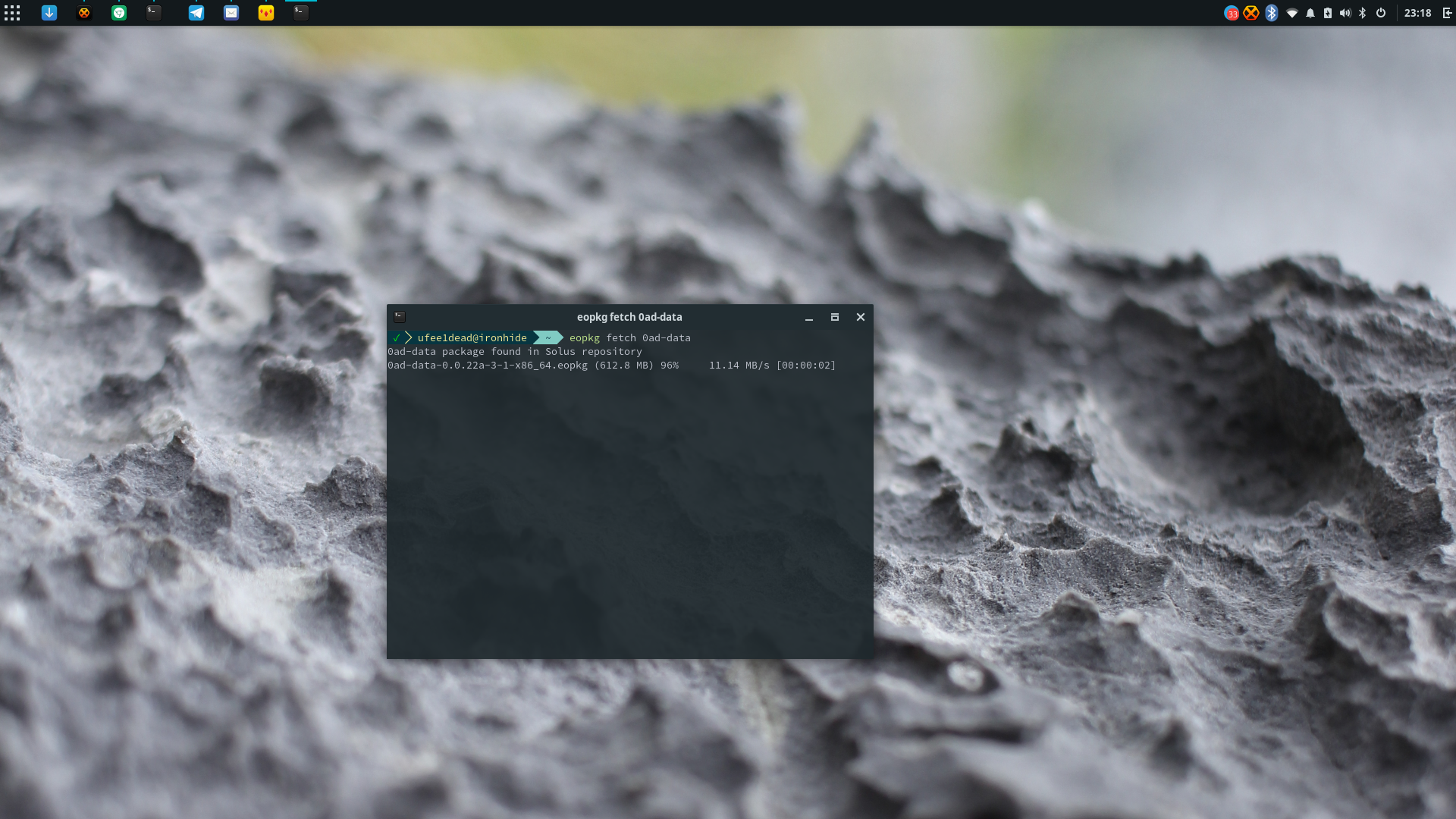This screenshot has width=1456, height=819.
Task: Open the power menu icon
Action: [x=1381, y=13]
